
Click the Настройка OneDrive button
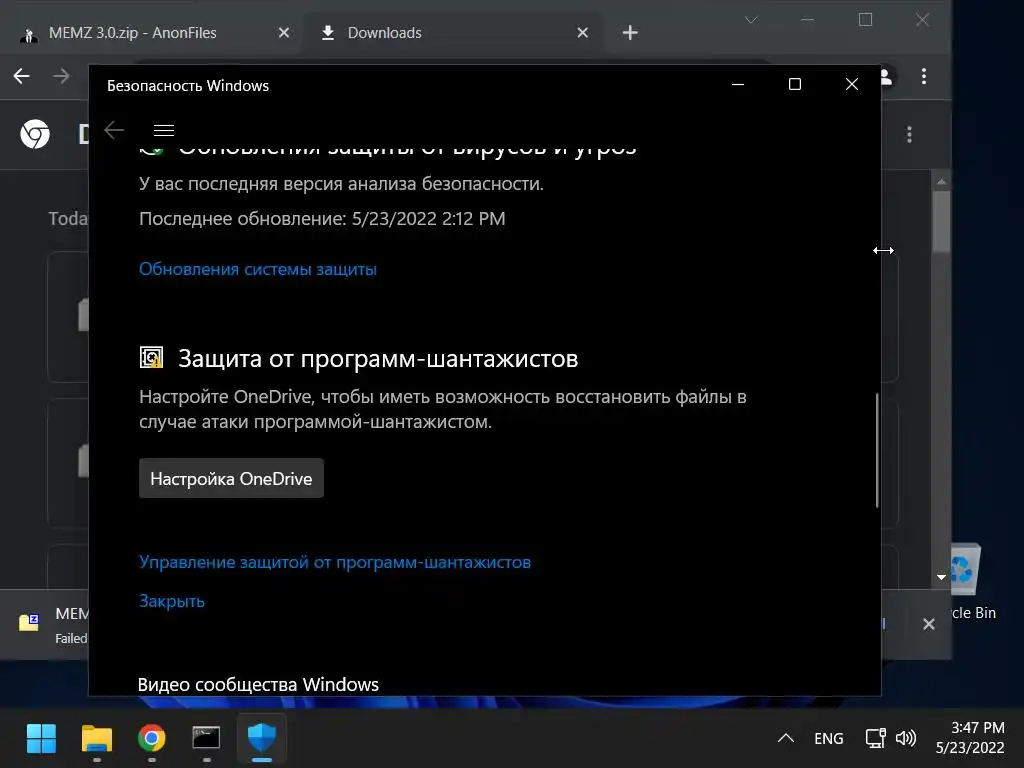pos(231,479)
